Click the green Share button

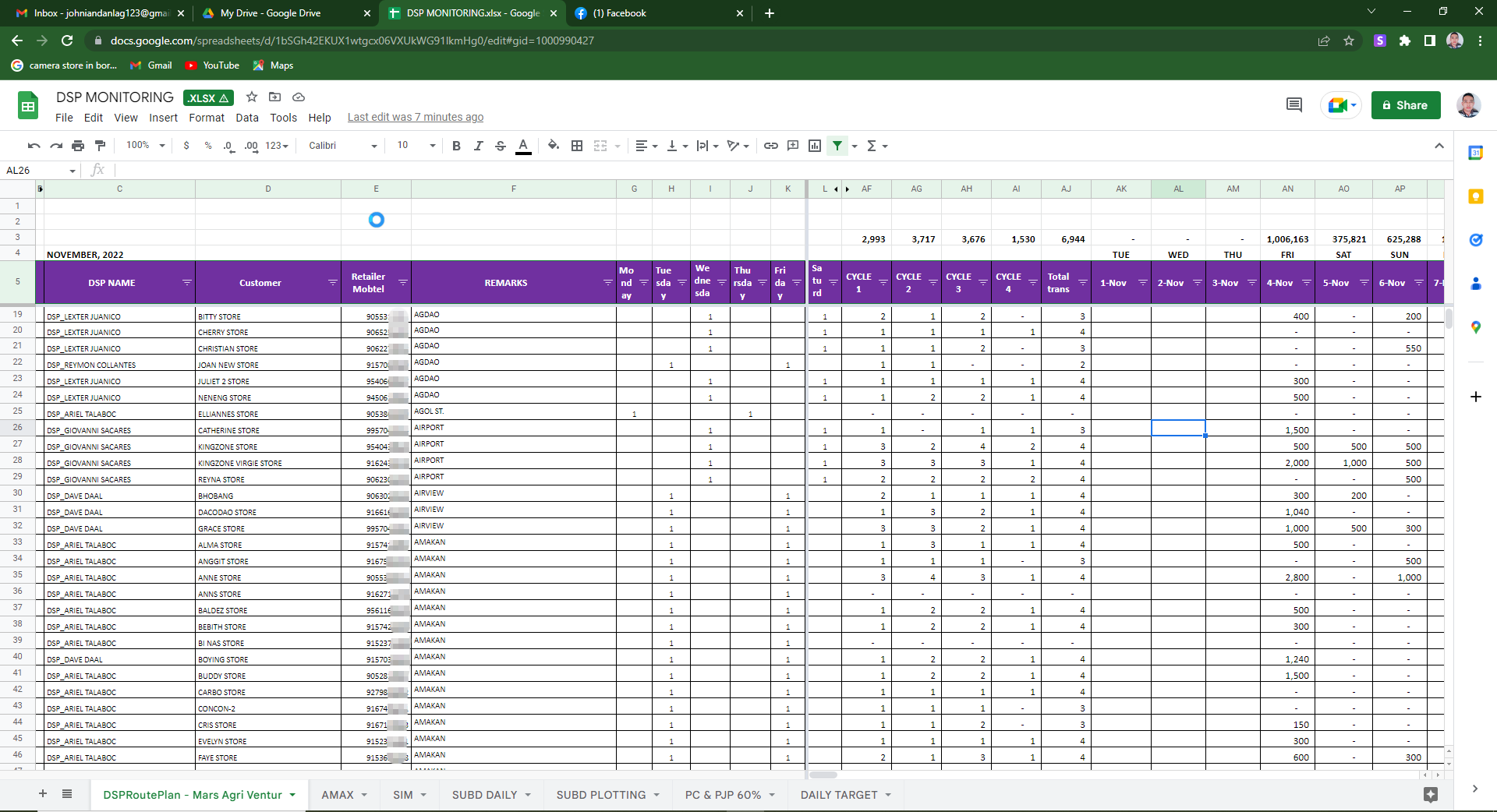1405,105
